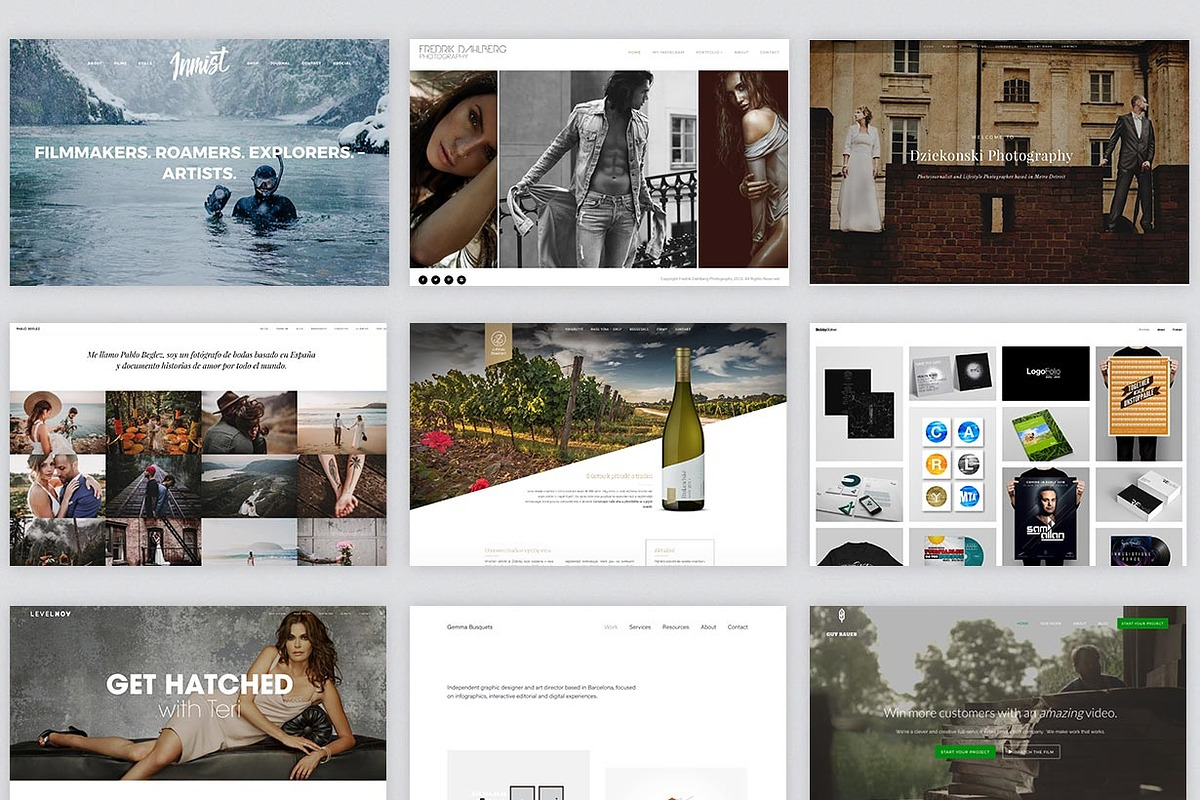1200x800 pixels.
Task: Open the Journal page on Inmist site
Action: click(x=280, y=63)
